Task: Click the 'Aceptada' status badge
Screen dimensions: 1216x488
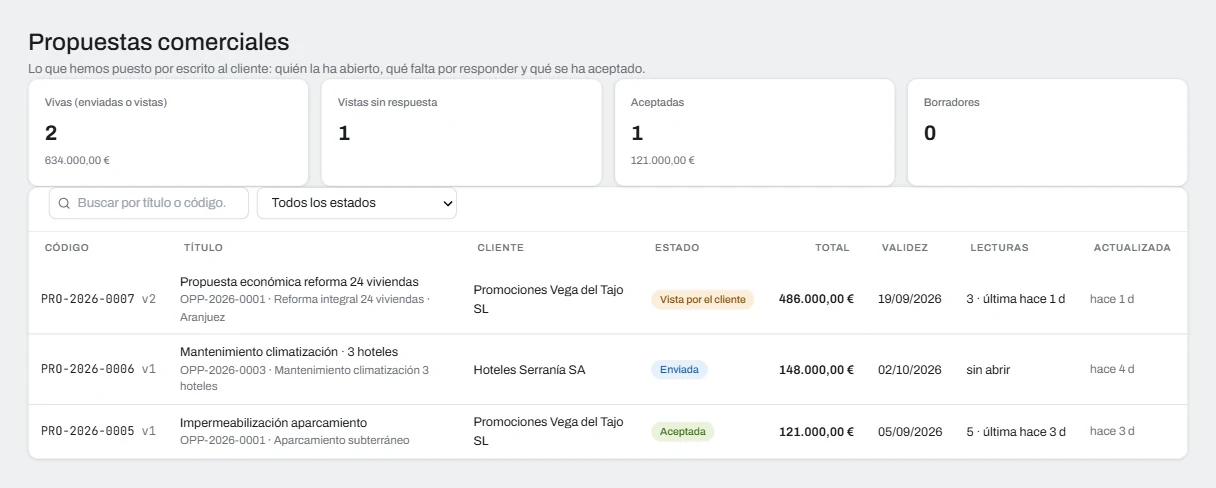Action: coord(682,432)
